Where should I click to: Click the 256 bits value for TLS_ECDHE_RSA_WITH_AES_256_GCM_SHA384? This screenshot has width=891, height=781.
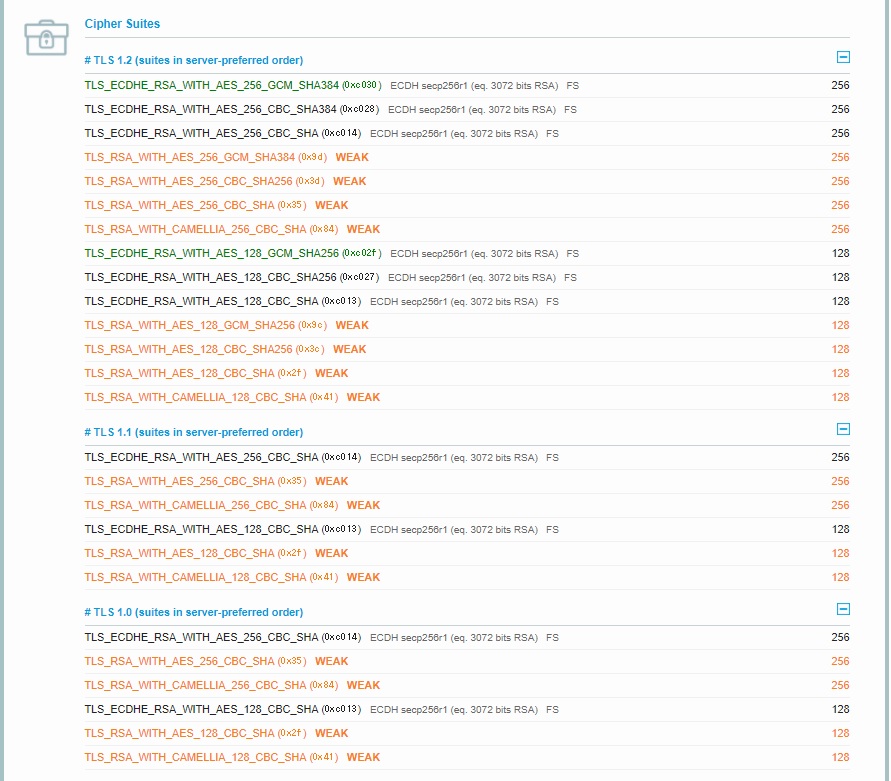840,85
